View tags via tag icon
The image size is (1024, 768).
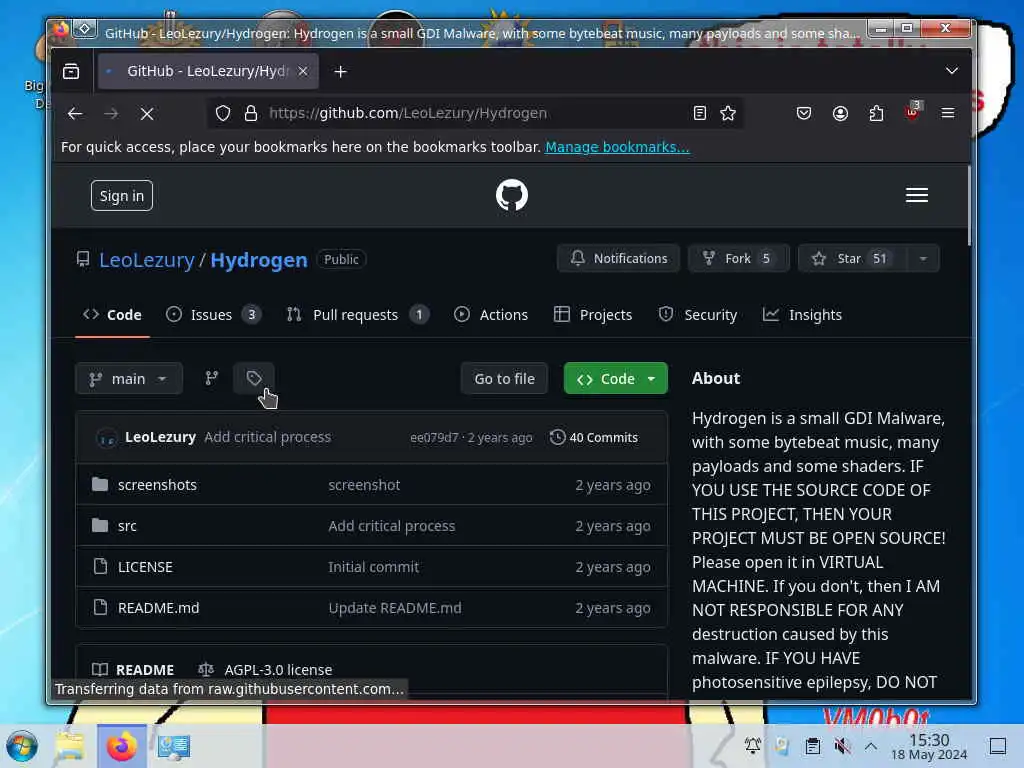coord(254,379)
